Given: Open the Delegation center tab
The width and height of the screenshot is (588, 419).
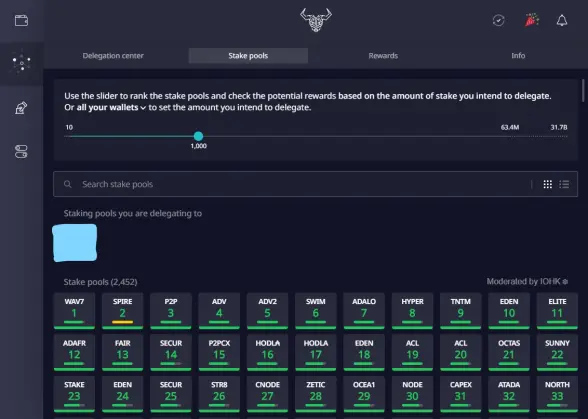Looking at the screenshot, I should pyautogui.click(x=113, y=56).
